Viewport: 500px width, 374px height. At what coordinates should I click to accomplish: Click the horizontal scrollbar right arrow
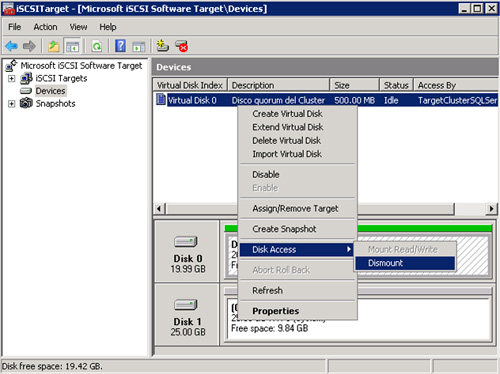point(491,209)
